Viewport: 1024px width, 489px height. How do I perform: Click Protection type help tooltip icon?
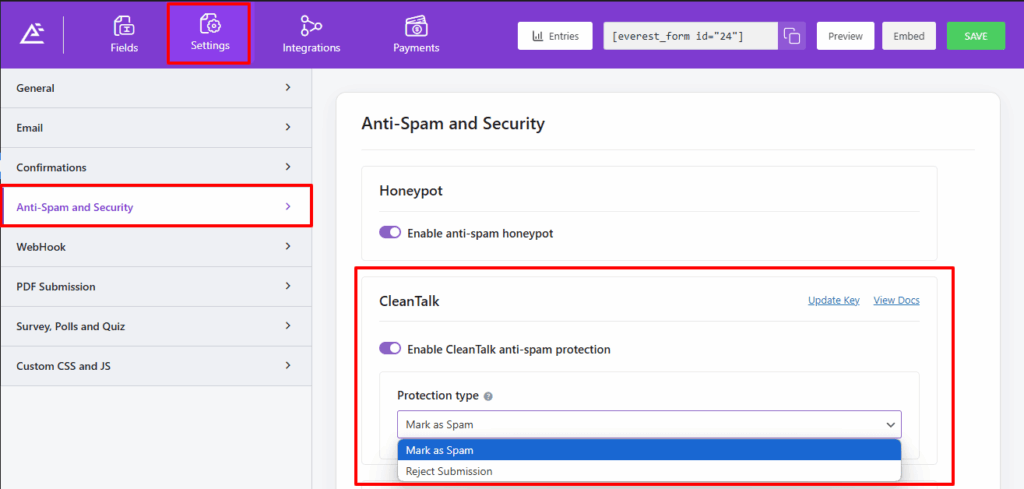point(488,396)
